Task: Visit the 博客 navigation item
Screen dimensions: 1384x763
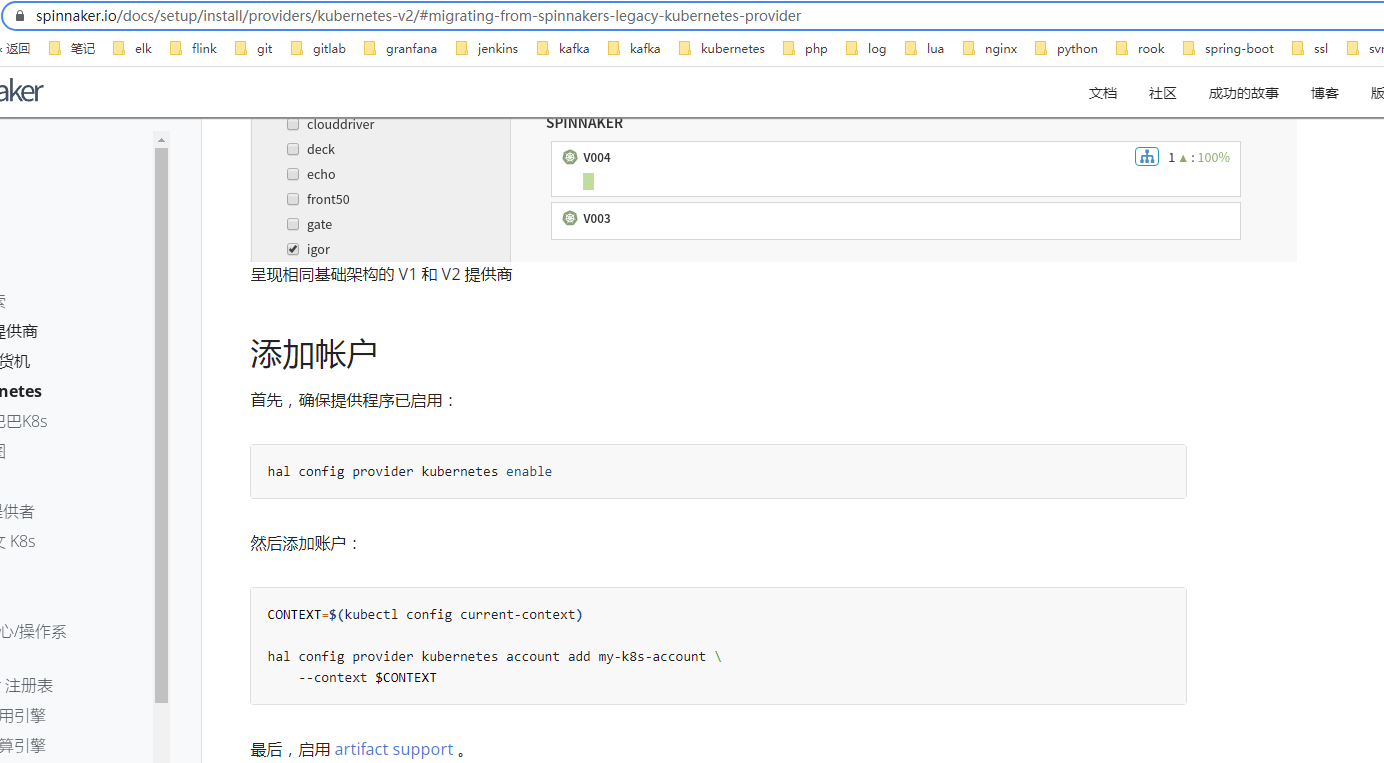Action: (x=1325, y=93)
